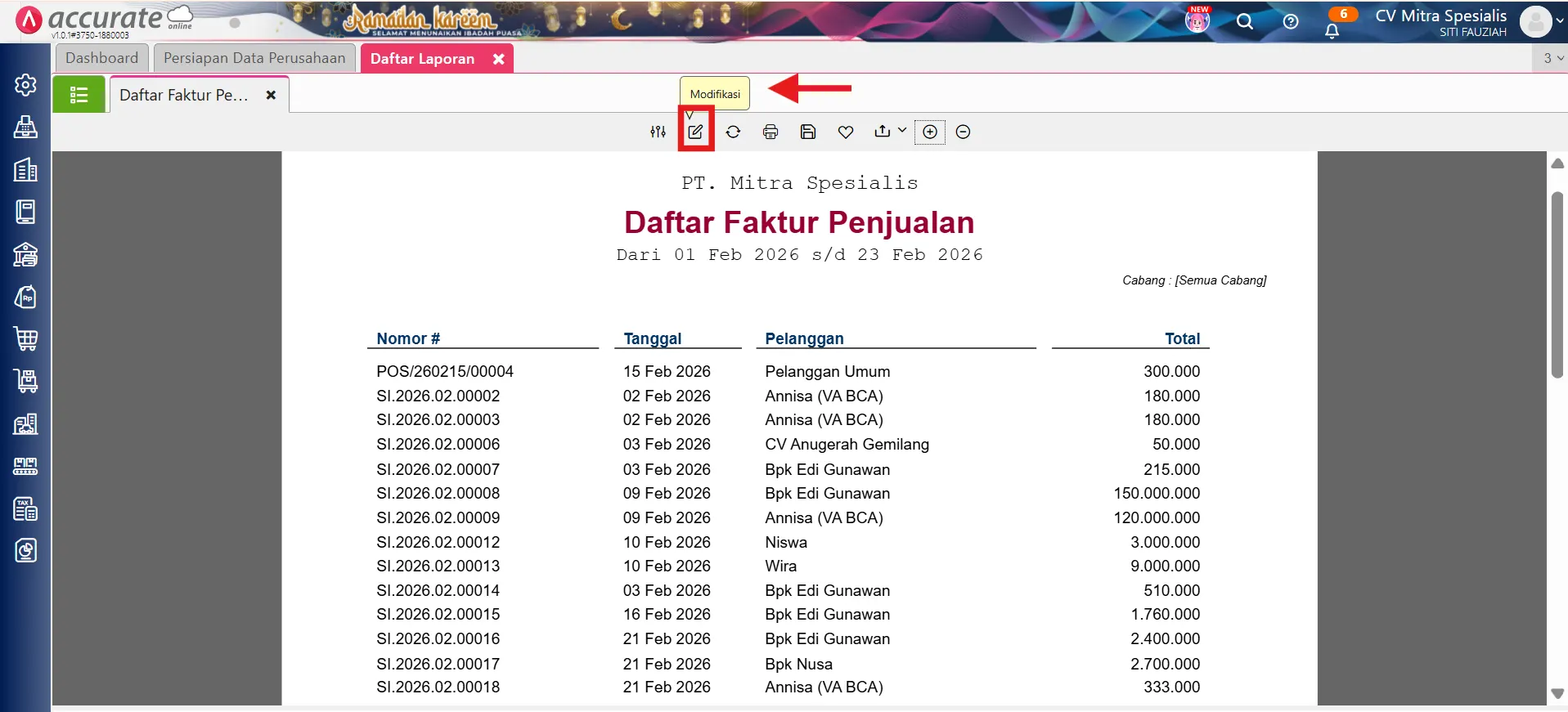Open help question mark icon
Image resolution: width=1568 pixels, height=712 pixels.
point(1290,22)
